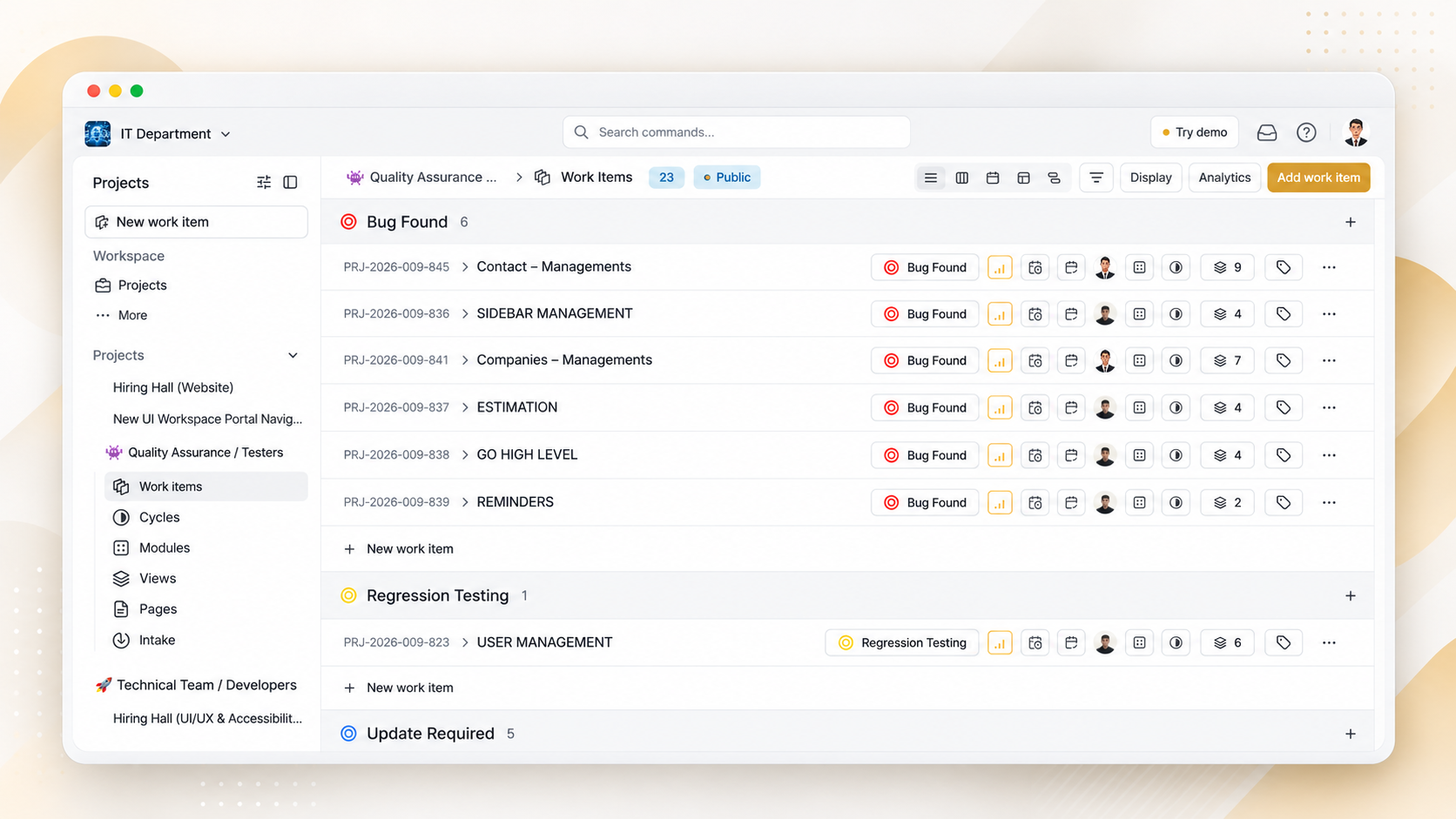Screen dimensions: 1456x819
Task: Add label to SIDEBAR MANAGEMENT item
Action: click(1284, 314)
